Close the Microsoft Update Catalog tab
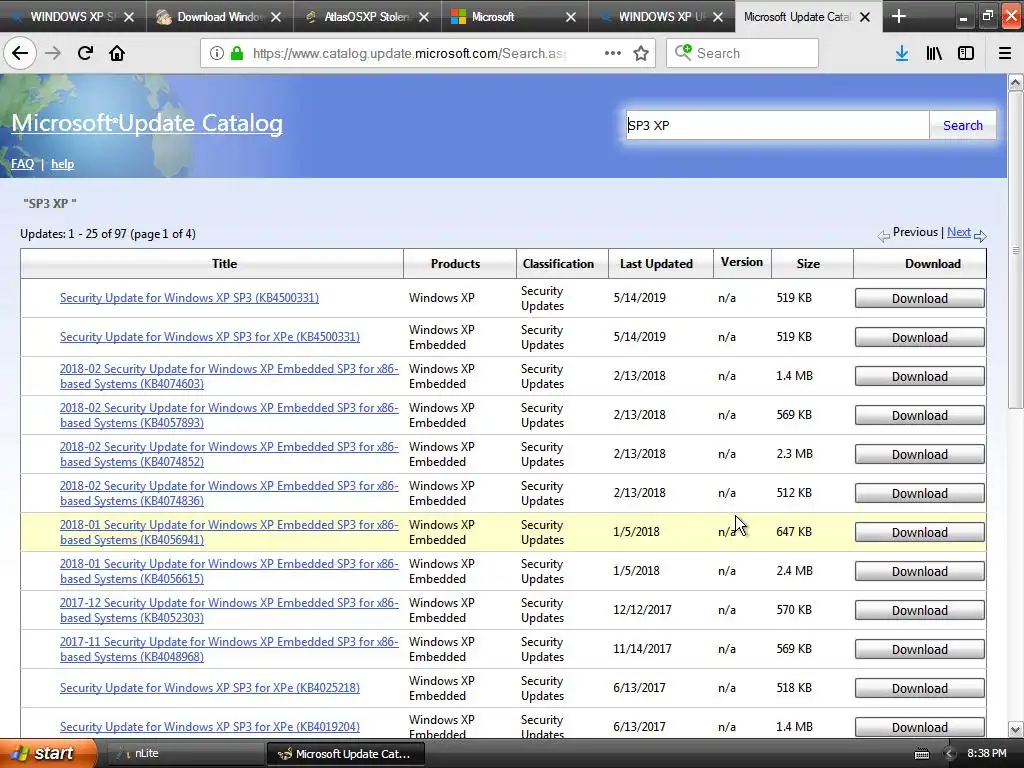Screen dimensions: 1024x768 coord(865,17)
